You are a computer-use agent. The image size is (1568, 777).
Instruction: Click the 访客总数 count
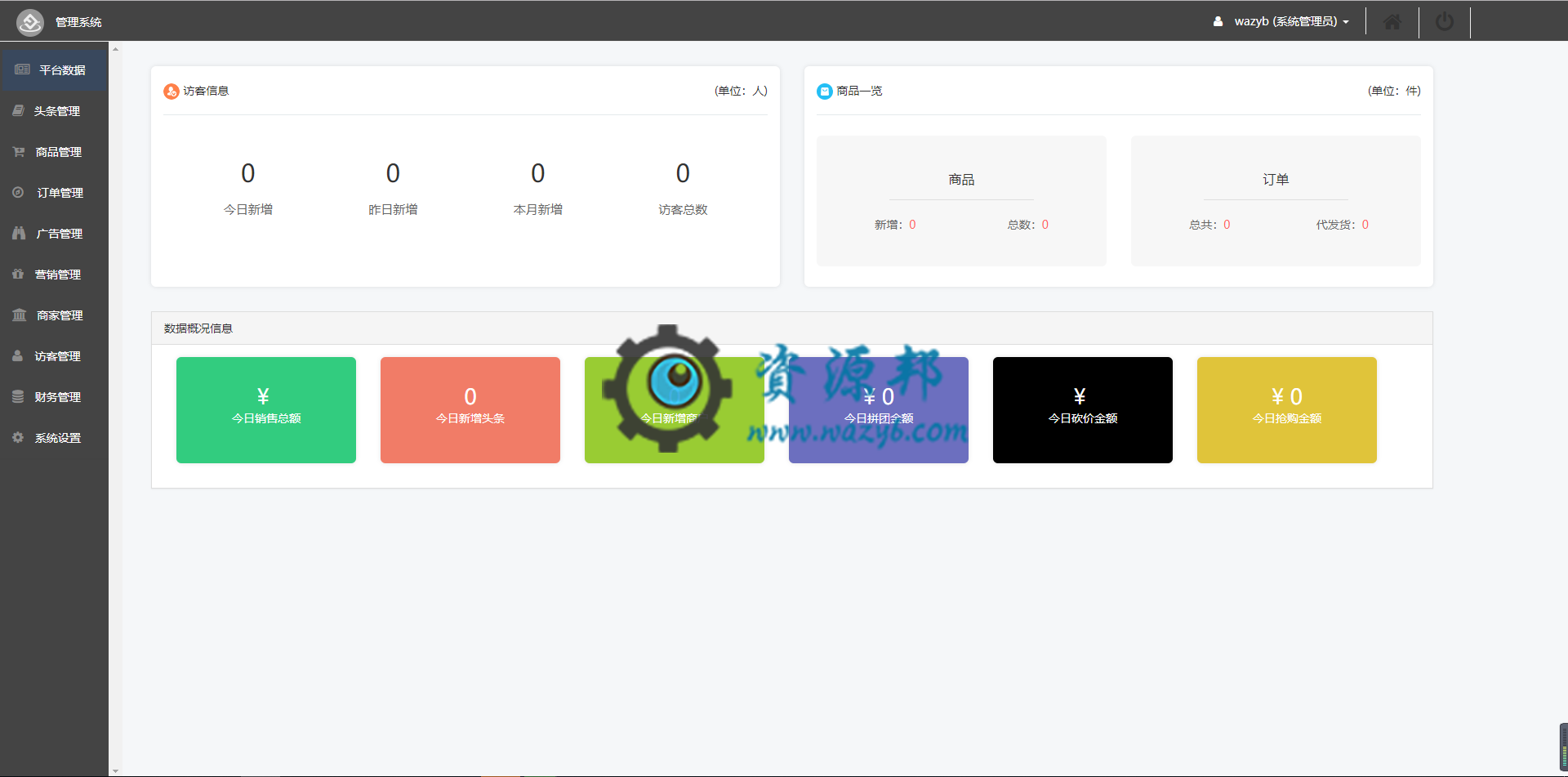(x=683, y=173)
